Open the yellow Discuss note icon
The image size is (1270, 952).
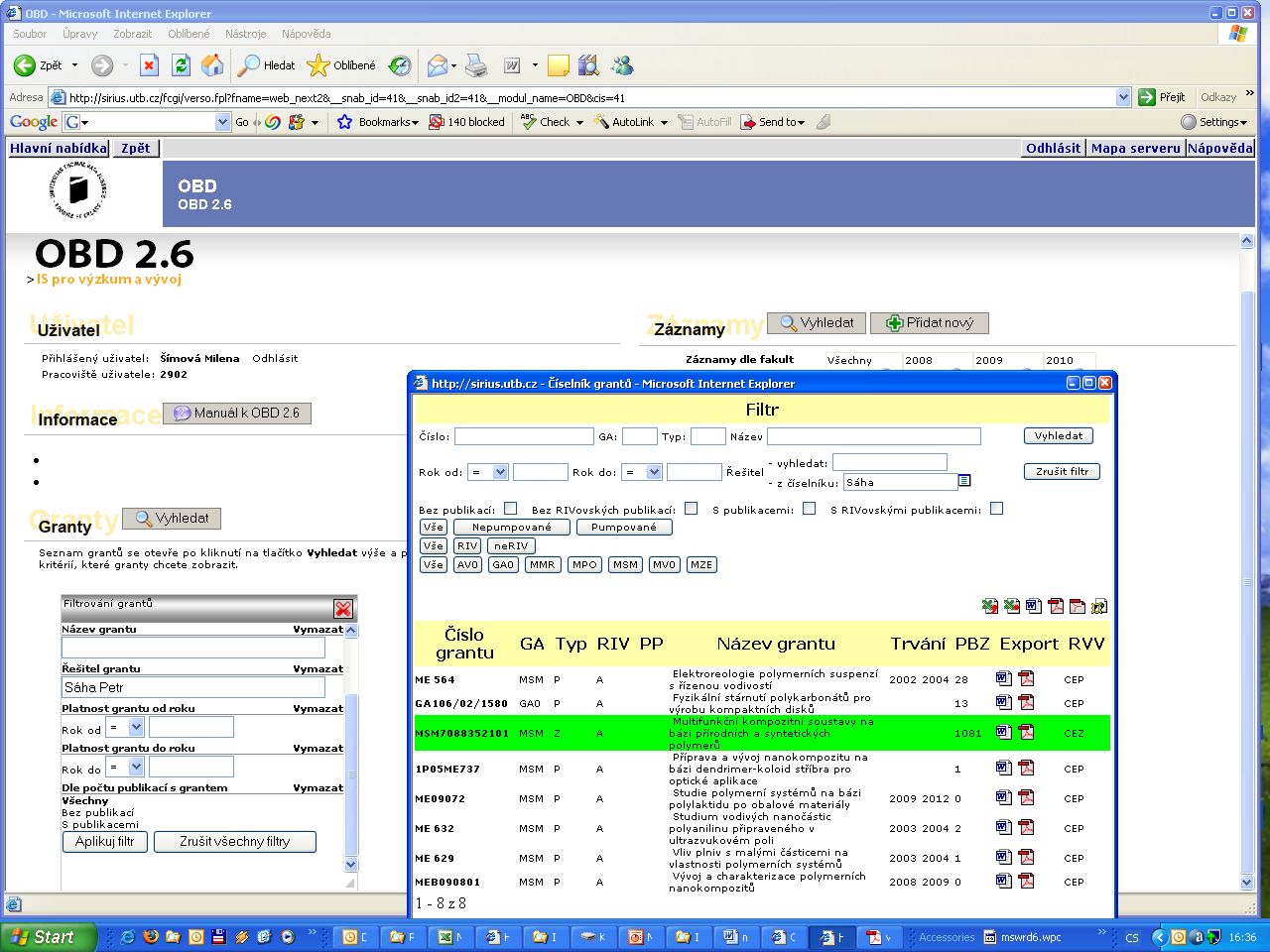pos(559,65)
